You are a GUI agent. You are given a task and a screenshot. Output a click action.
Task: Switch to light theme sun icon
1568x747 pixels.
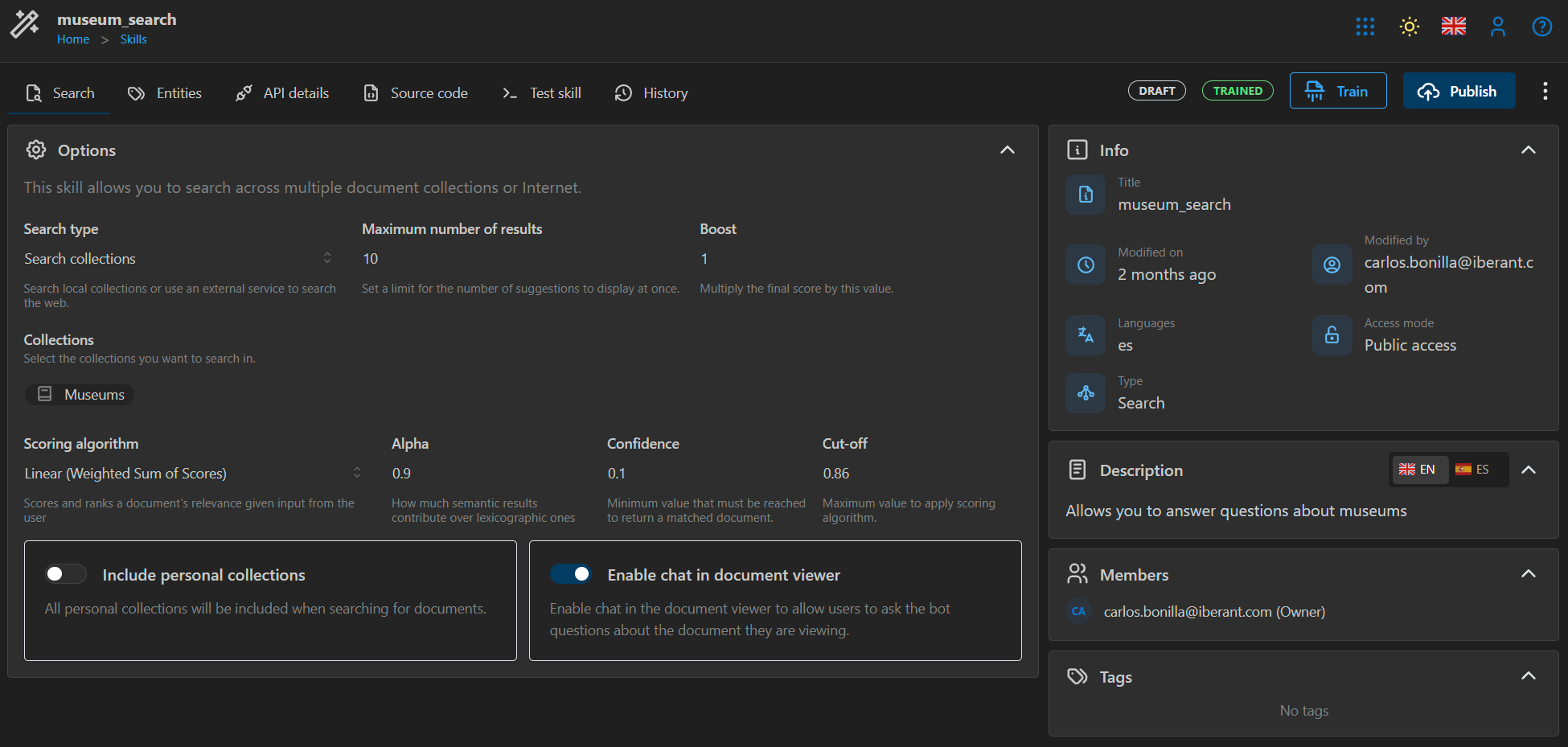click(1410, 27)
